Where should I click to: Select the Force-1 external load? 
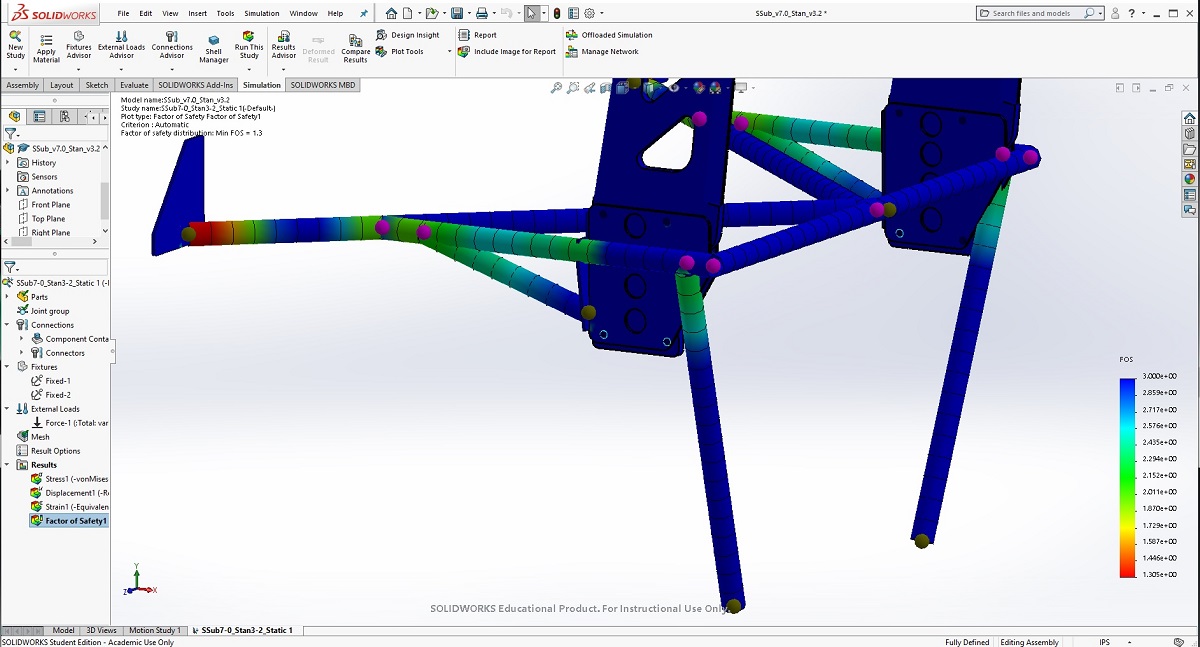69,423
